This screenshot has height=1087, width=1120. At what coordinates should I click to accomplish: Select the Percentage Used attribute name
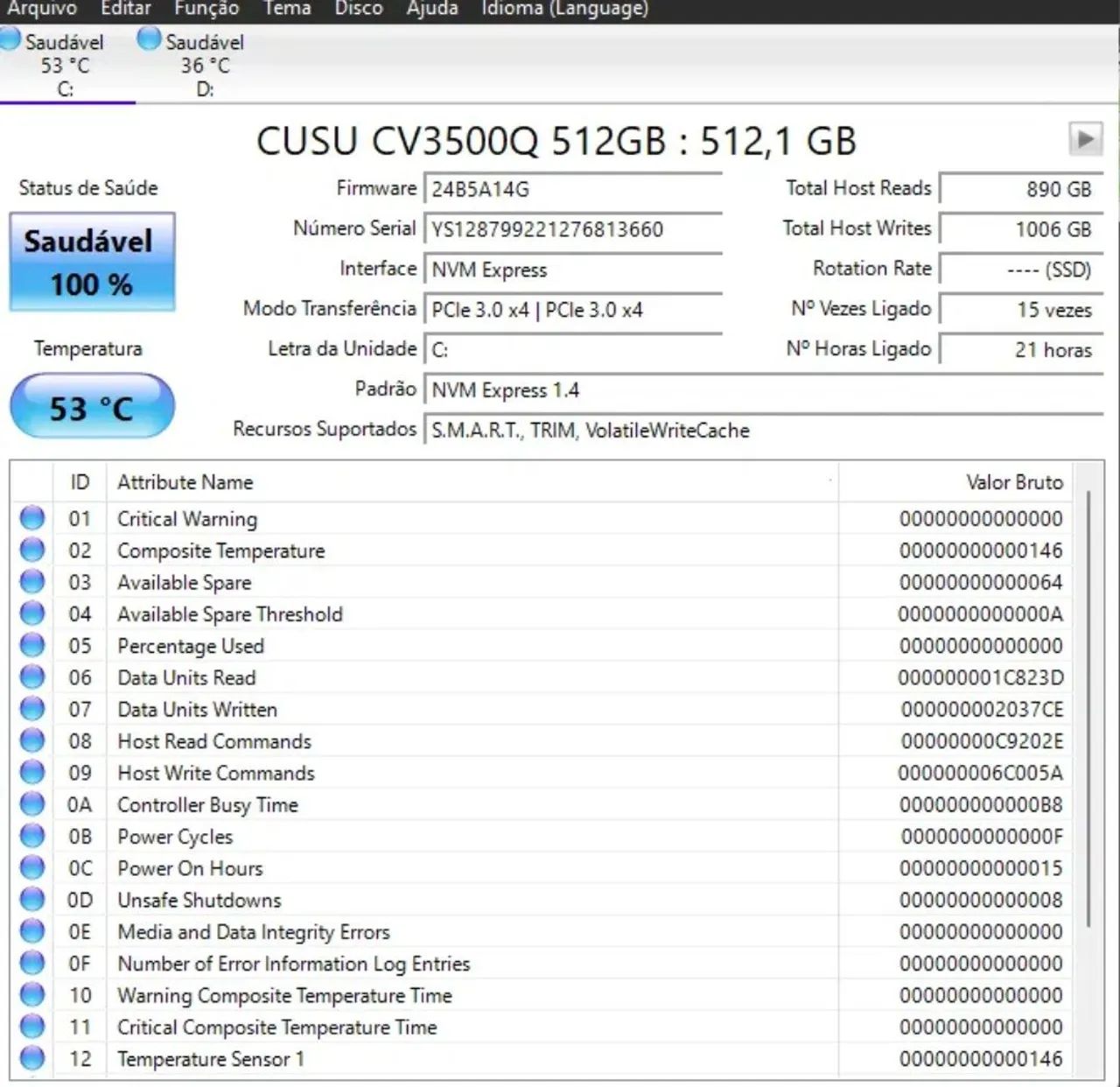(191, 646)
